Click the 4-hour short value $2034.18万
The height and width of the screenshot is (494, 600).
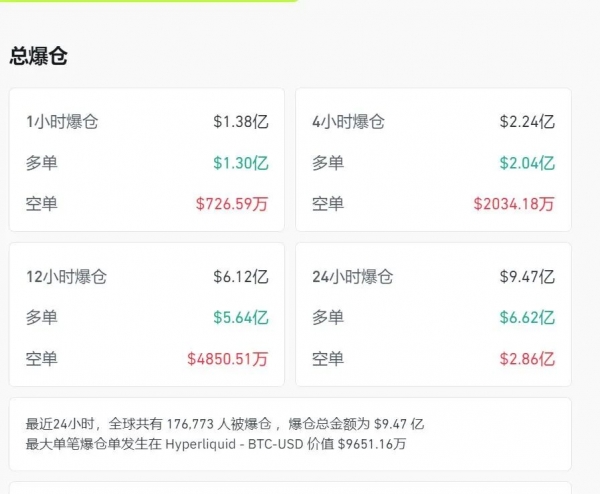click(x=514, y=204)
